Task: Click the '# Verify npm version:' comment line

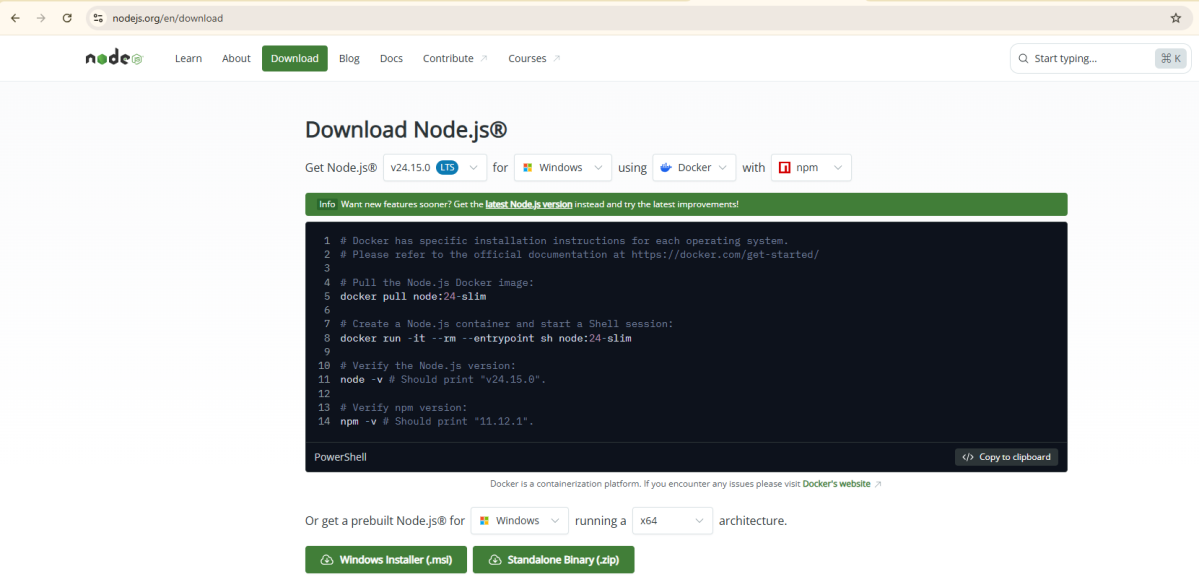Action: pos(404,408)
